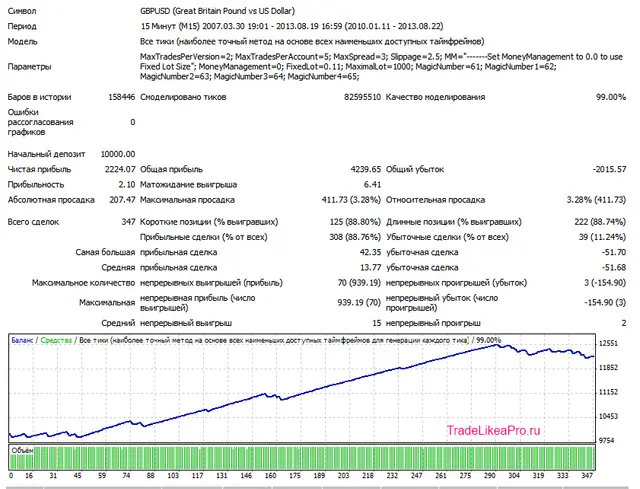Viewport: 640px width, 489px height.
Task: Click average loss trade value -51.68
Action: 613,268
